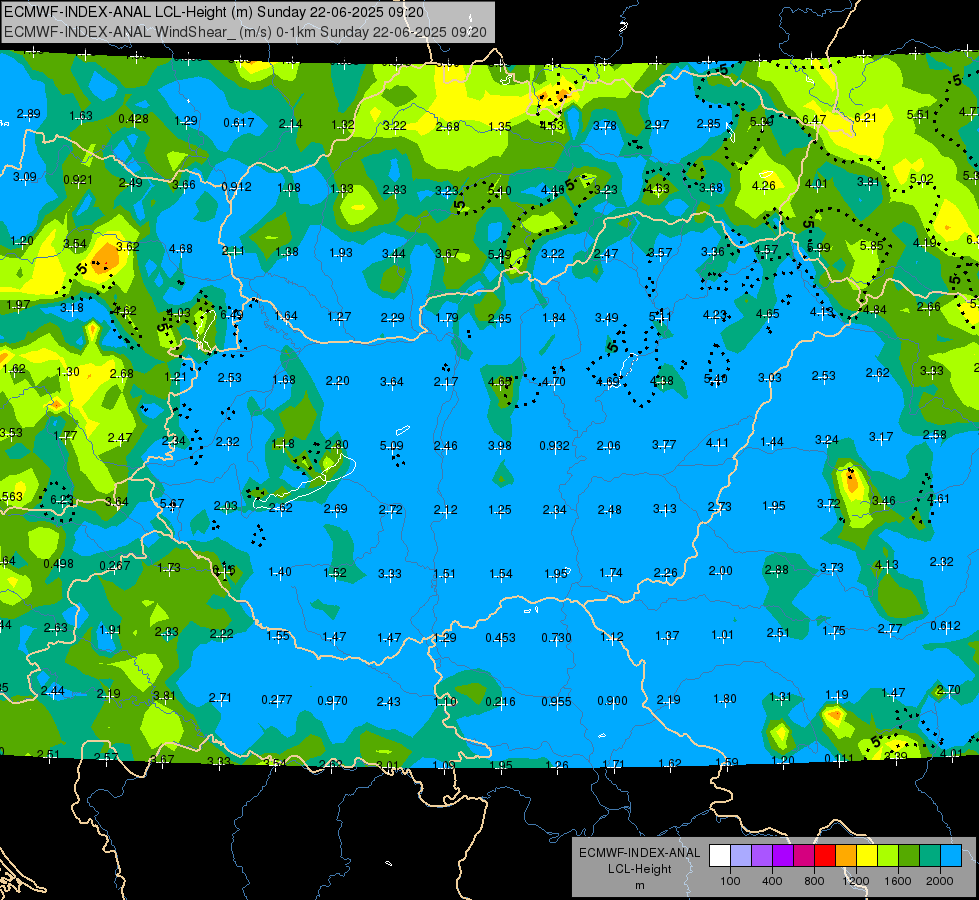Click the wind shear value '0.955'
The height and width of the screenshot is (900, 979).
(x=556, y=701)
